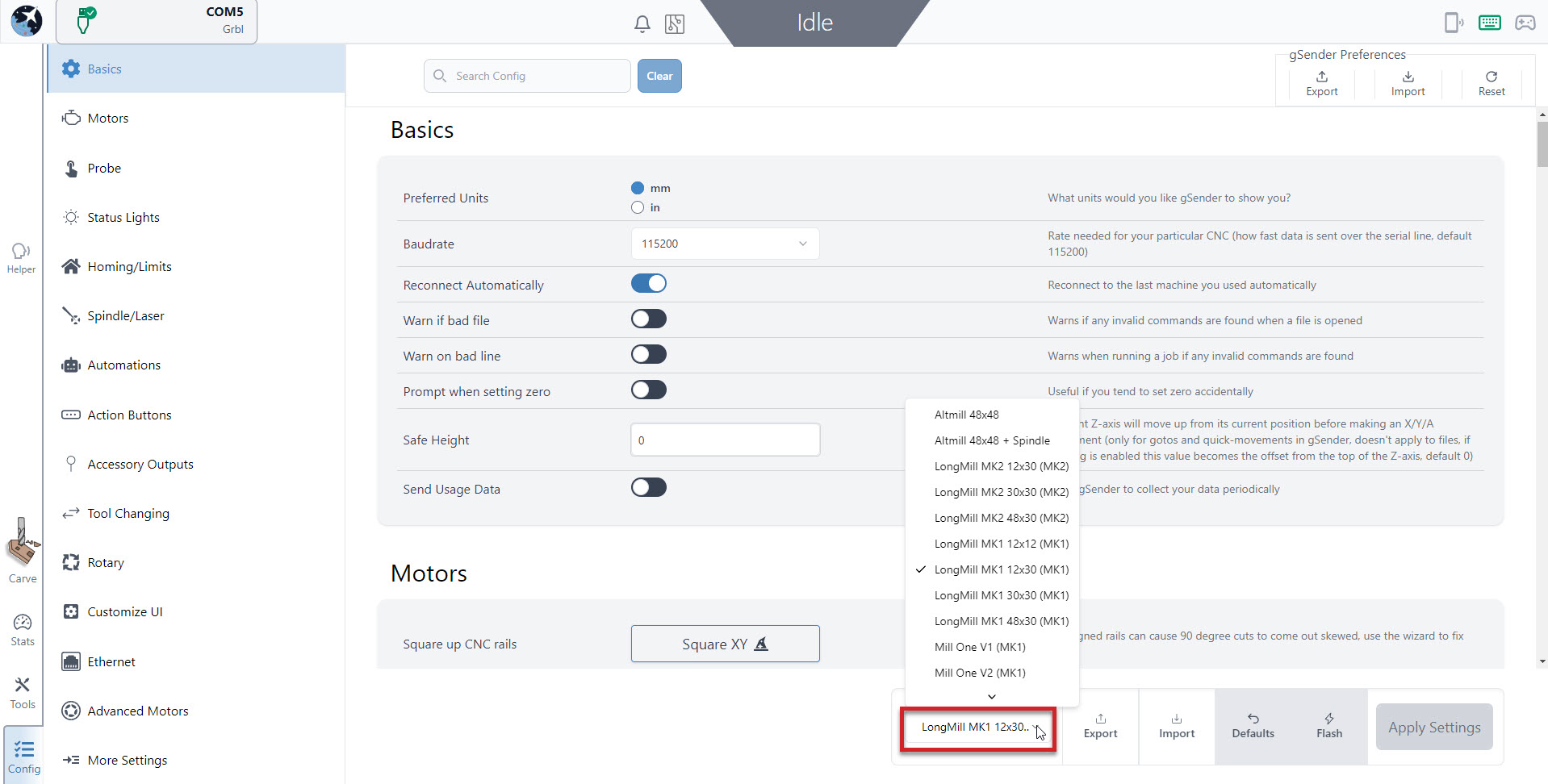The image size is (1548, 784).
Task: Go to the Spindle/Laser section
Action: [197, 315]
